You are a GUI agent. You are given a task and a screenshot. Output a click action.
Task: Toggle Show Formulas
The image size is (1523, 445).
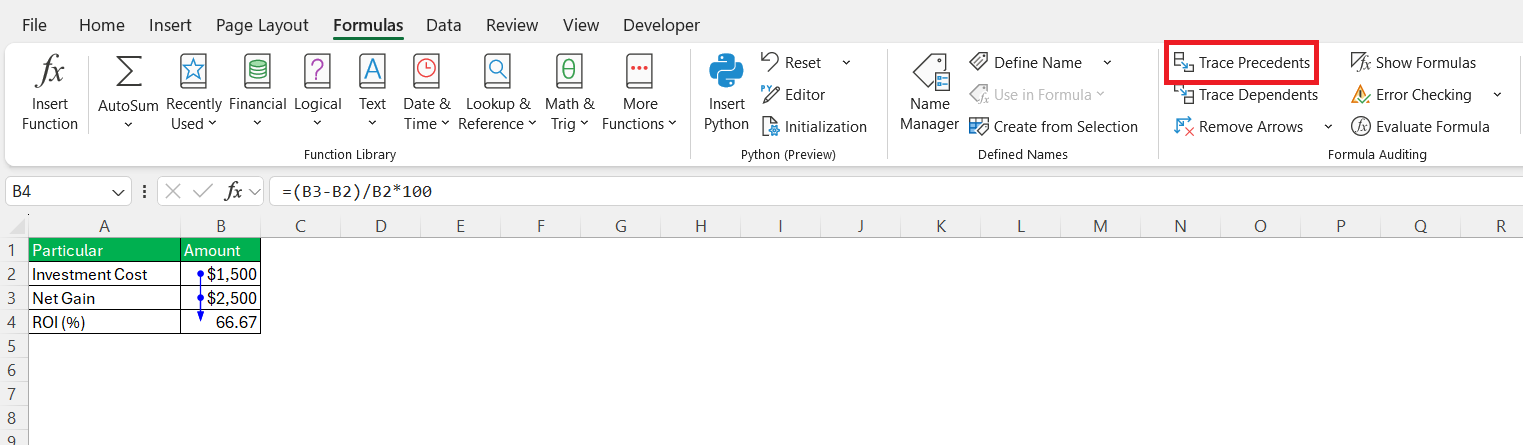click(1413, 62)
